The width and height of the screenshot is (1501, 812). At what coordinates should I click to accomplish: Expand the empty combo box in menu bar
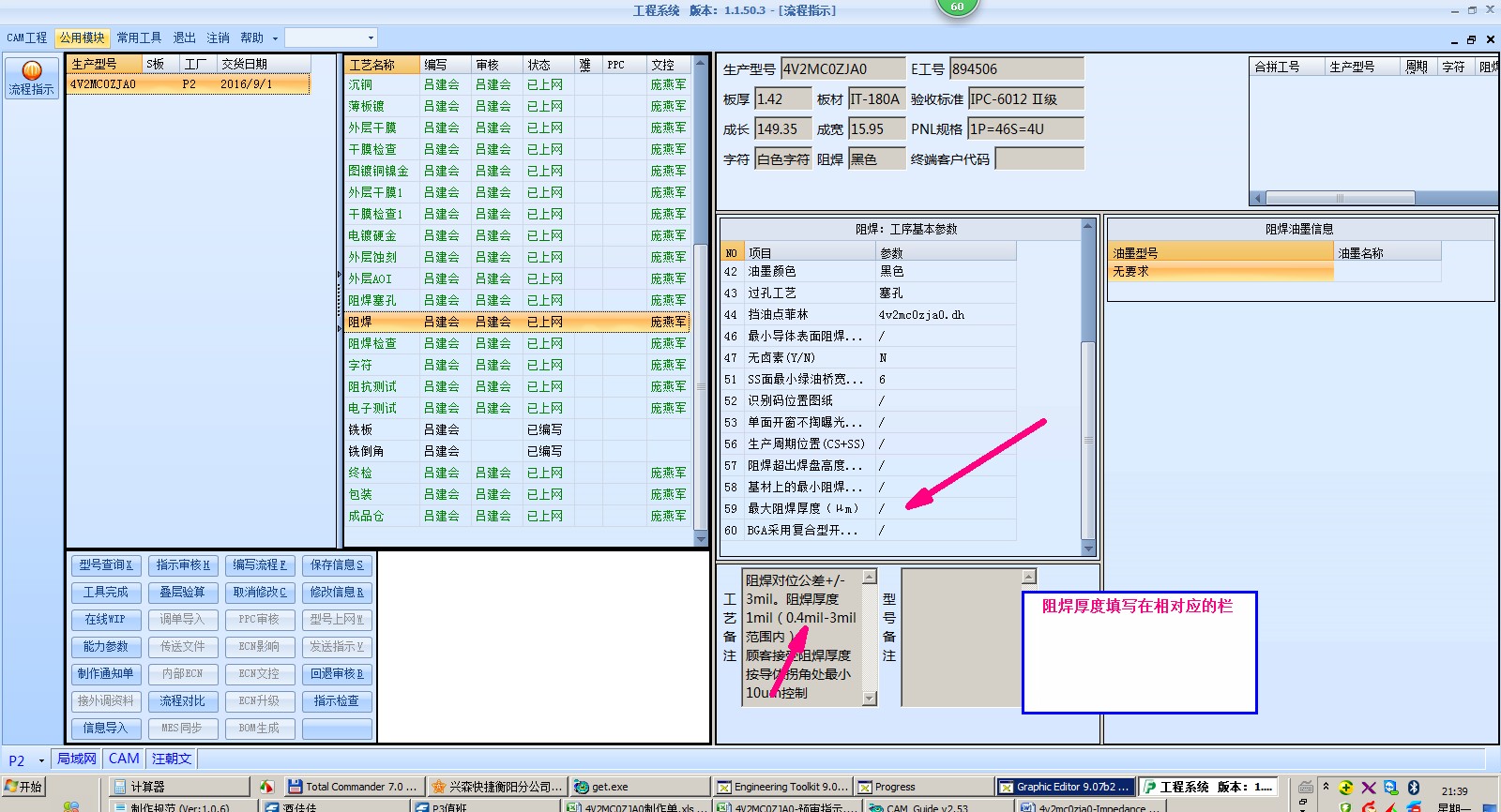[x=370, y=38]
